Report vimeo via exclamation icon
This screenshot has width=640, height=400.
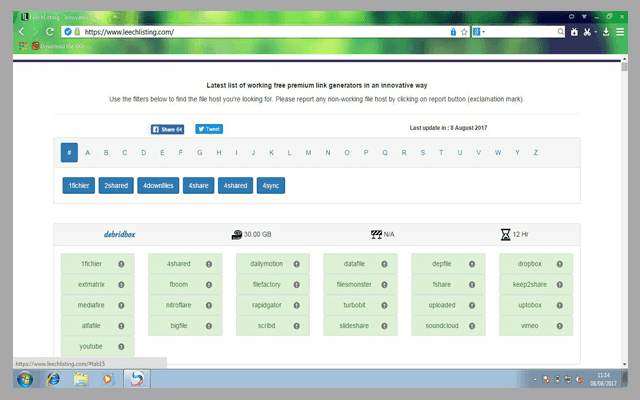[x=560, y=326]
